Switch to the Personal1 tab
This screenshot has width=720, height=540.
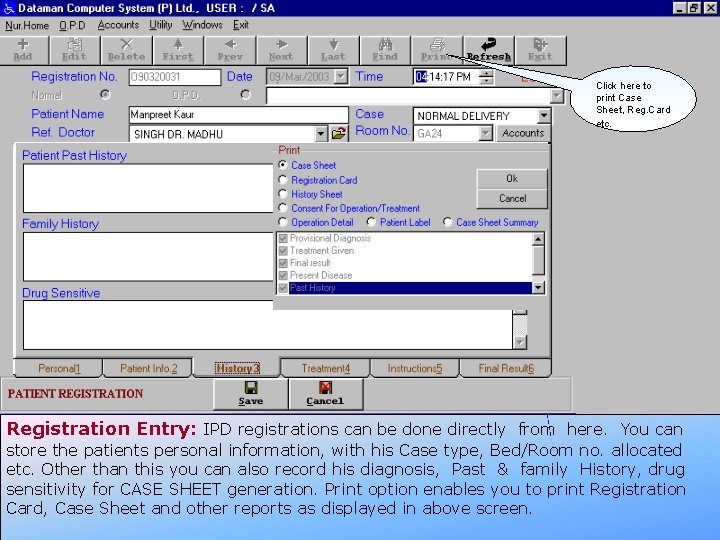coord(59,368)
